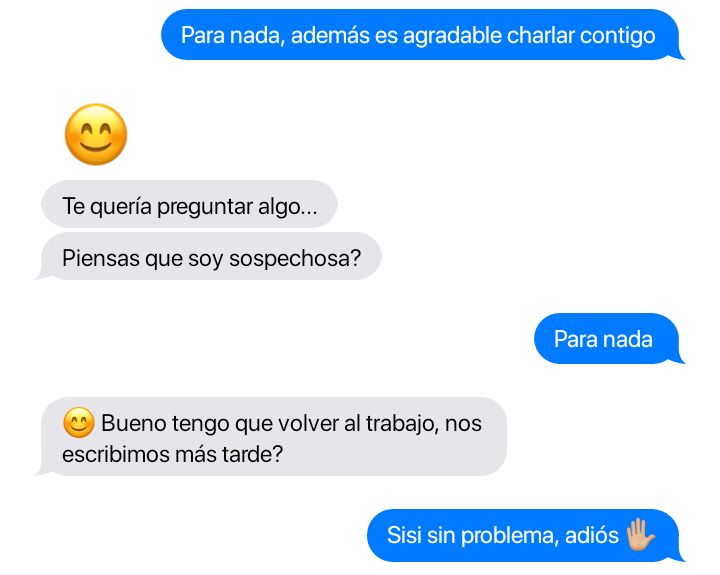Image resolution: width=720 pixels, height=575 pixels.
Task: Click the 'Bueno tengo que volver al trabajo' message
Action: click(x=272, y=437)
